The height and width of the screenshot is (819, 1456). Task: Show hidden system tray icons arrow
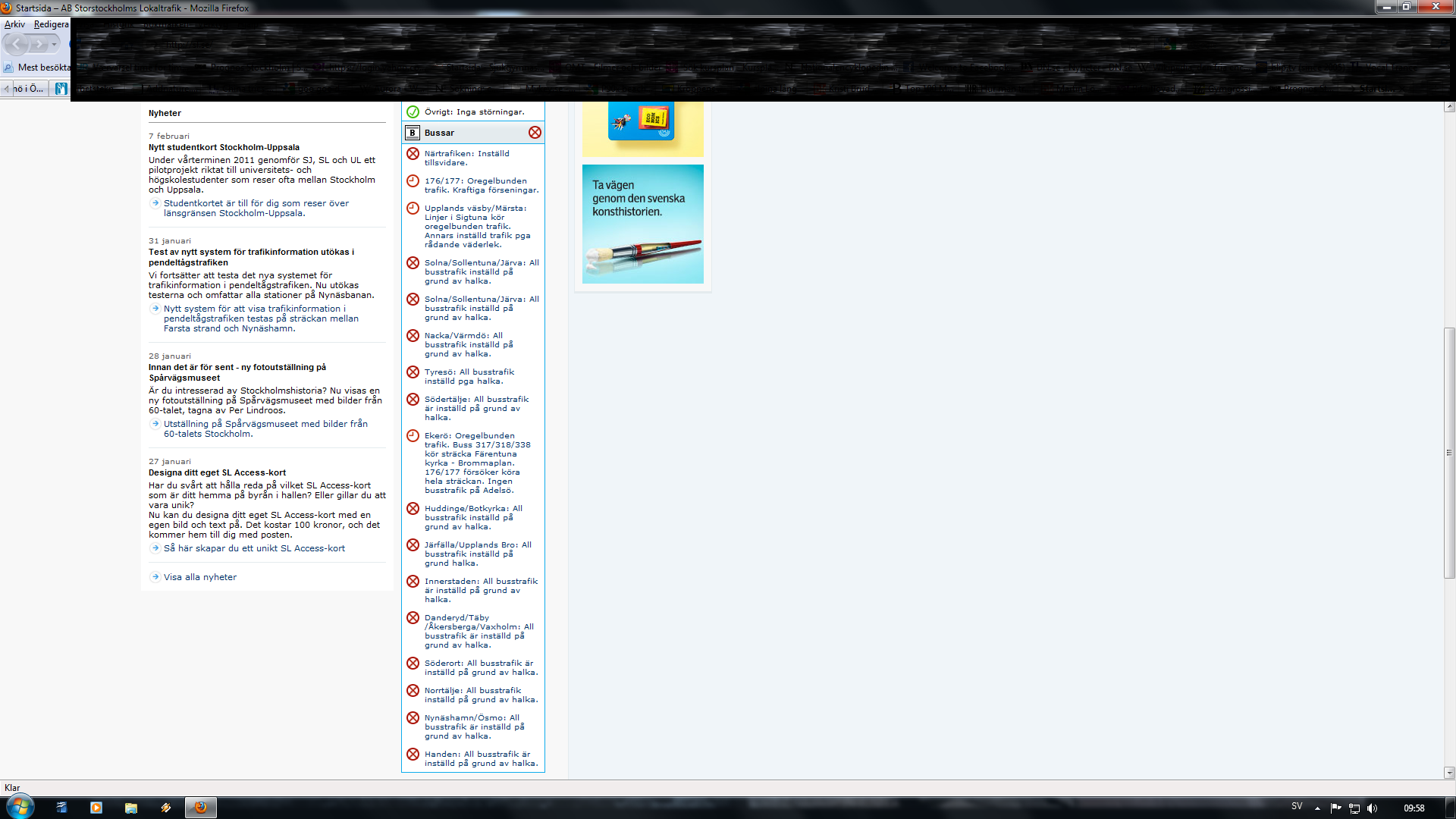(x=1317, y=808)
